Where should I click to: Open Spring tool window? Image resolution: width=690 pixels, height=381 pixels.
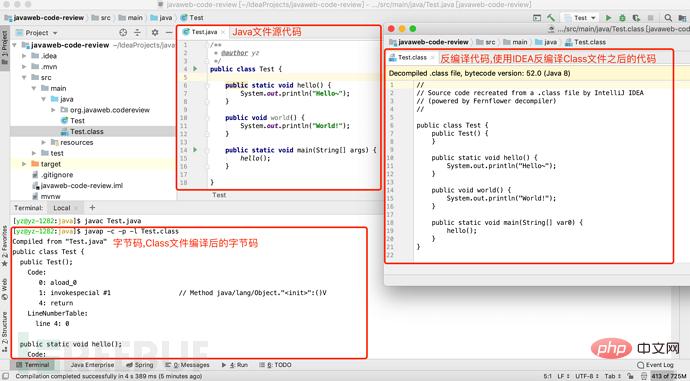click(140, 365)
